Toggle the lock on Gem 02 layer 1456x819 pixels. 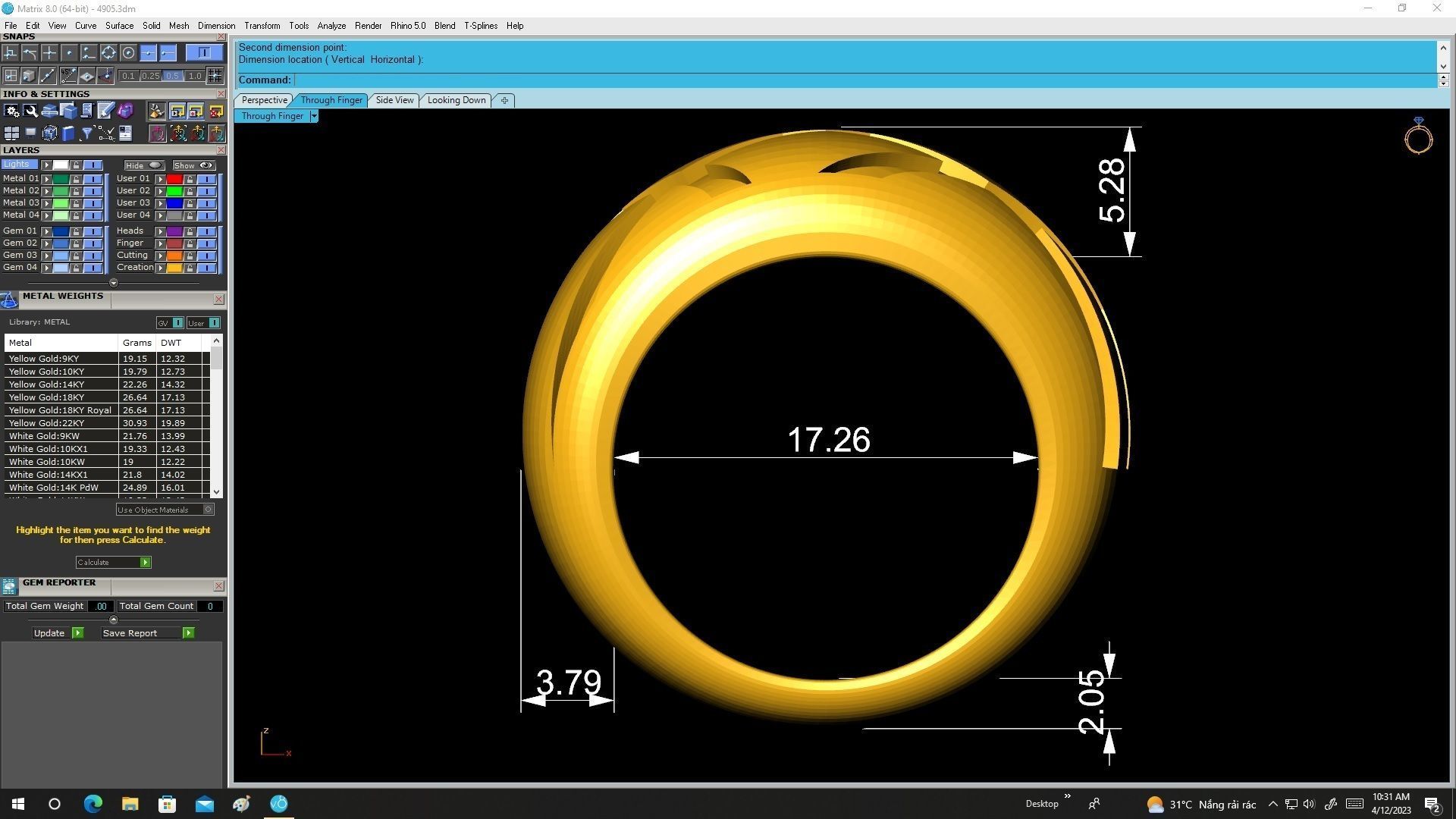coord(76,243)
